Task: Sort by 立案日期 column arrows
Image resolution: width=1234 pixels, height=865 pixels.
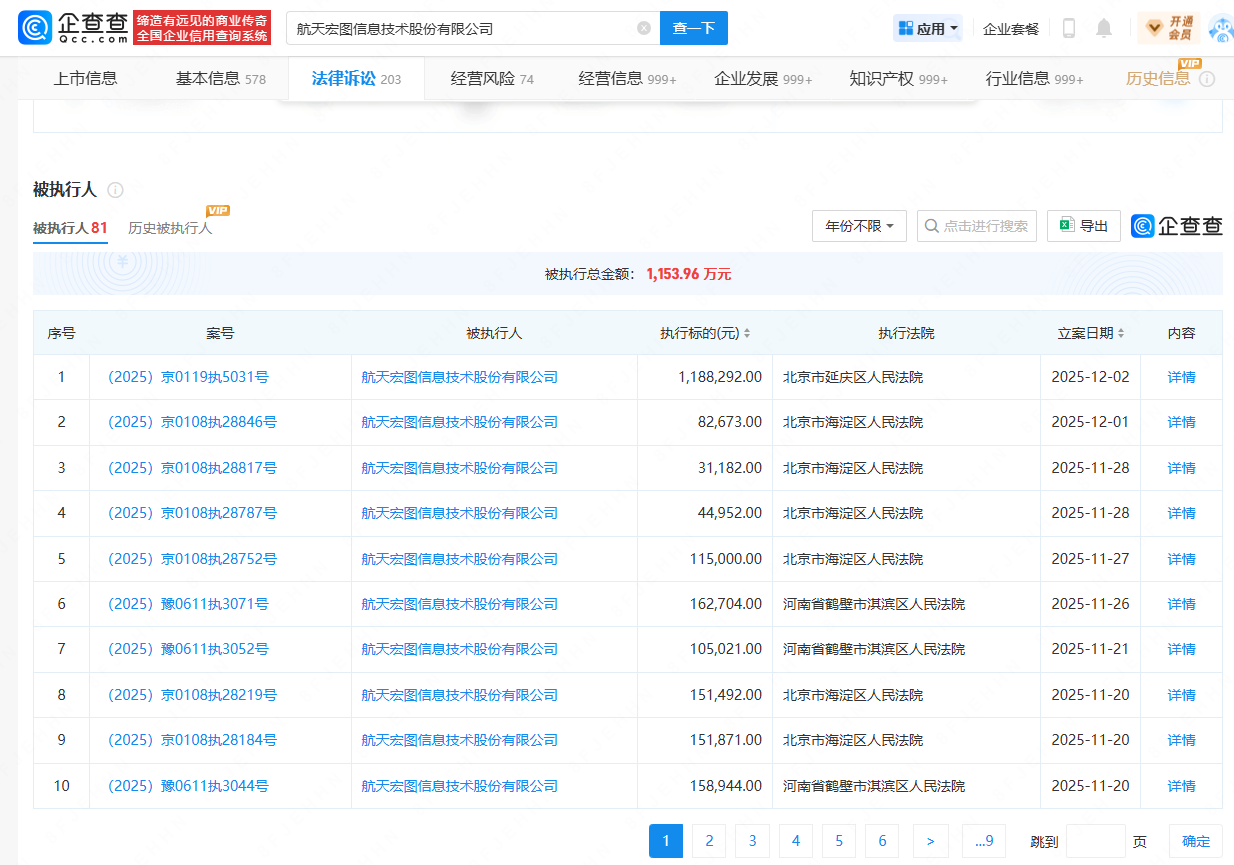Action: pyautogui.click(x=1121, y=334)
